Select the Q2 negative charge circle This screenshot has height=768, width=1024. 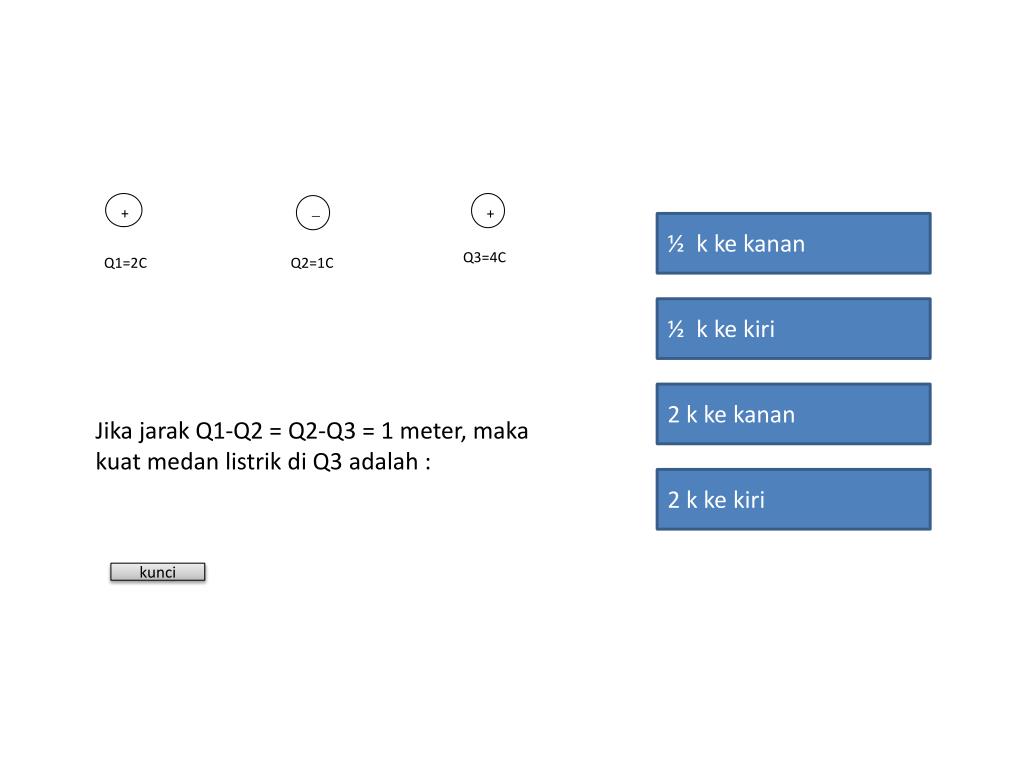pos(313,213)
